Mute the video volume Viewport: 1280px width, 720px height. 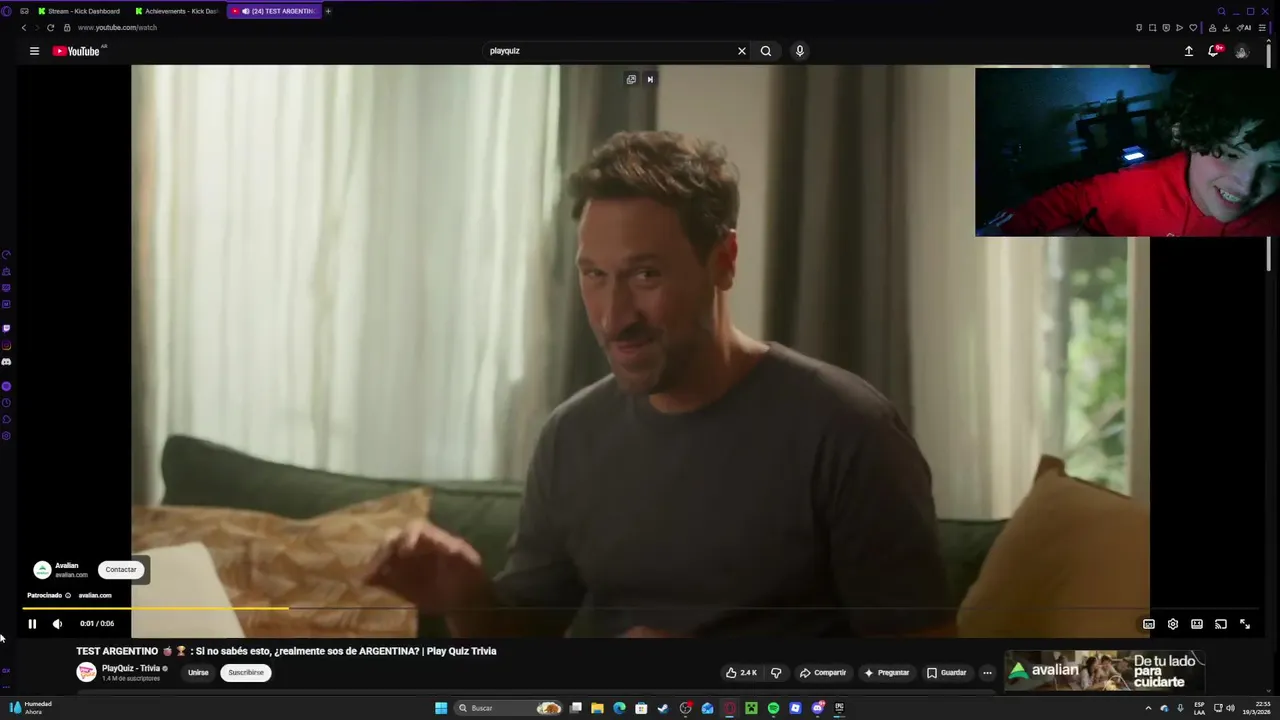[57, 624]
